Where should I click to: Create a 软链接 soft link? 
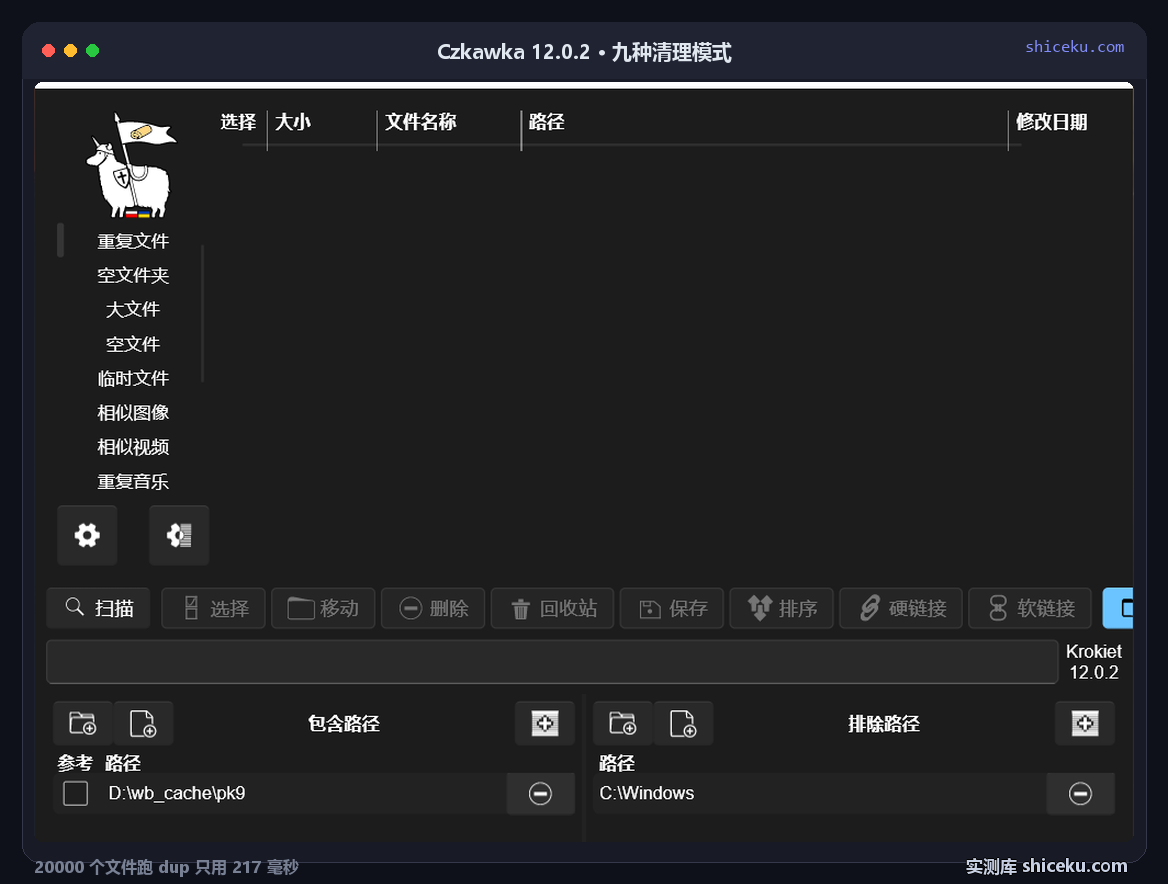pos(1030,608)
